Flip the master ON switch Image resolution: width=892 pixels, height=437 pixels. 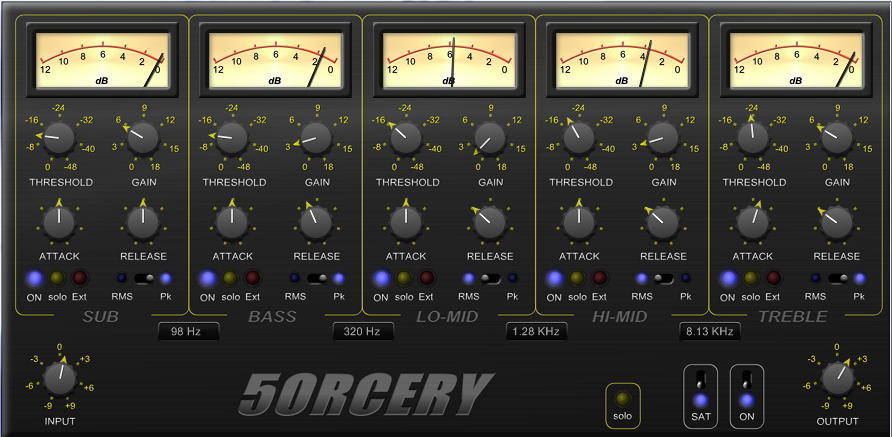pyautogui.click(x=747, y=380)
